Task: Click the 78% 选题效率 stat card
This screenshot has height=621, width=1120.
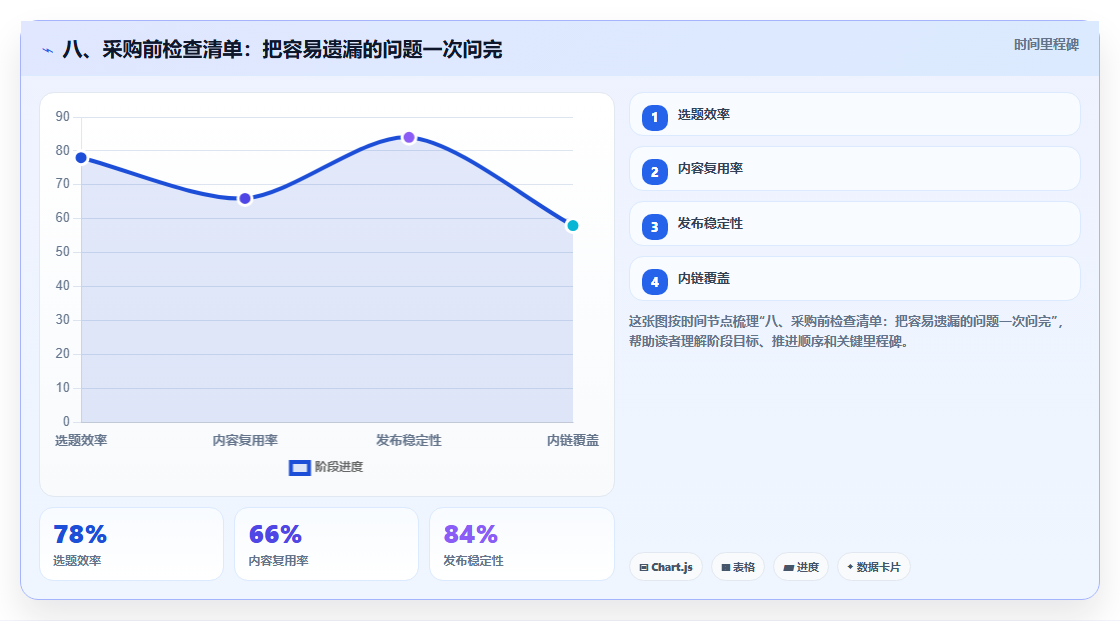Action: (x=131, y=544)
